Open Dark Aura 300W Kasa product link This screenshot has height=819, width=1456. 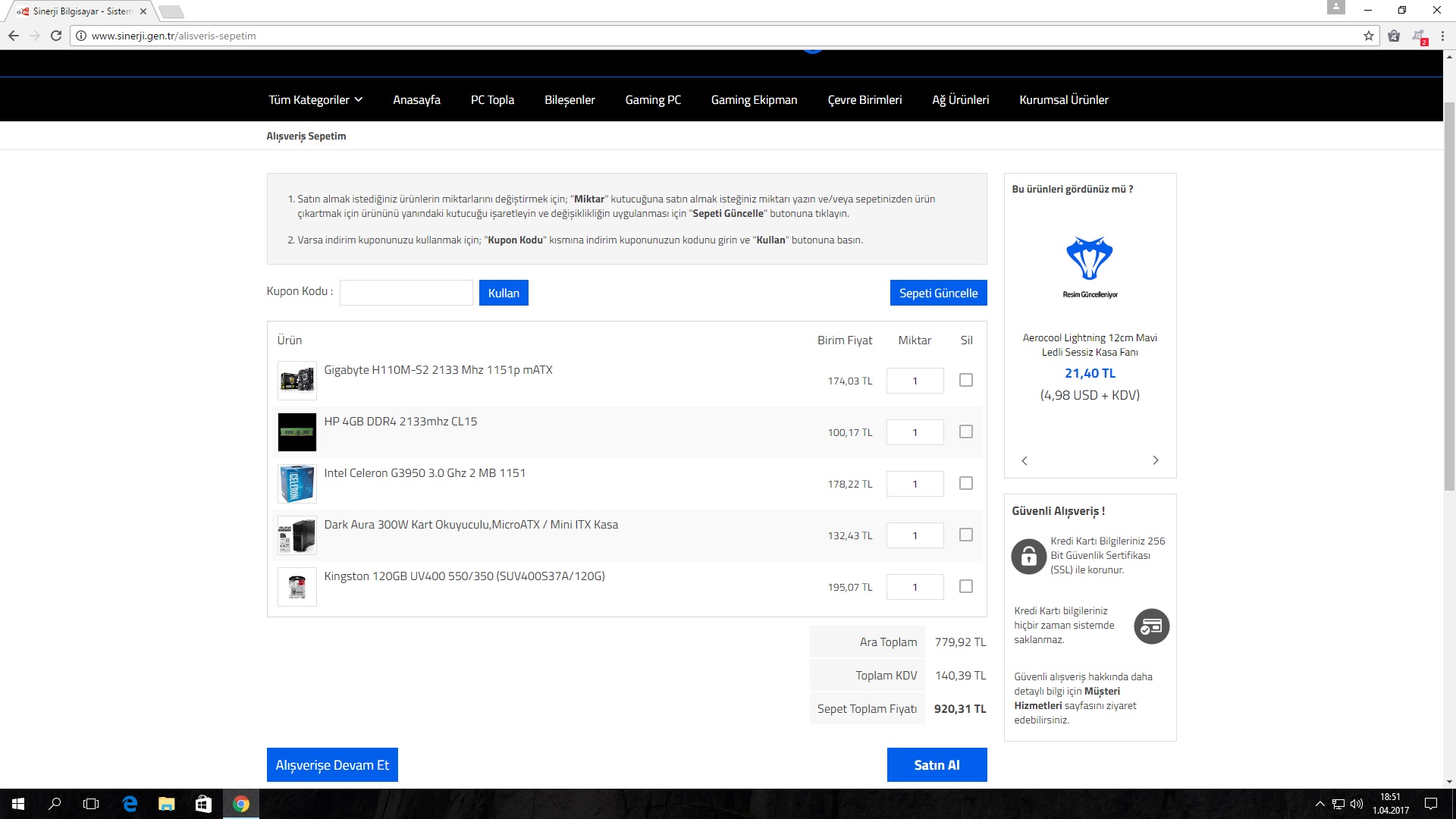coord(471,524)
